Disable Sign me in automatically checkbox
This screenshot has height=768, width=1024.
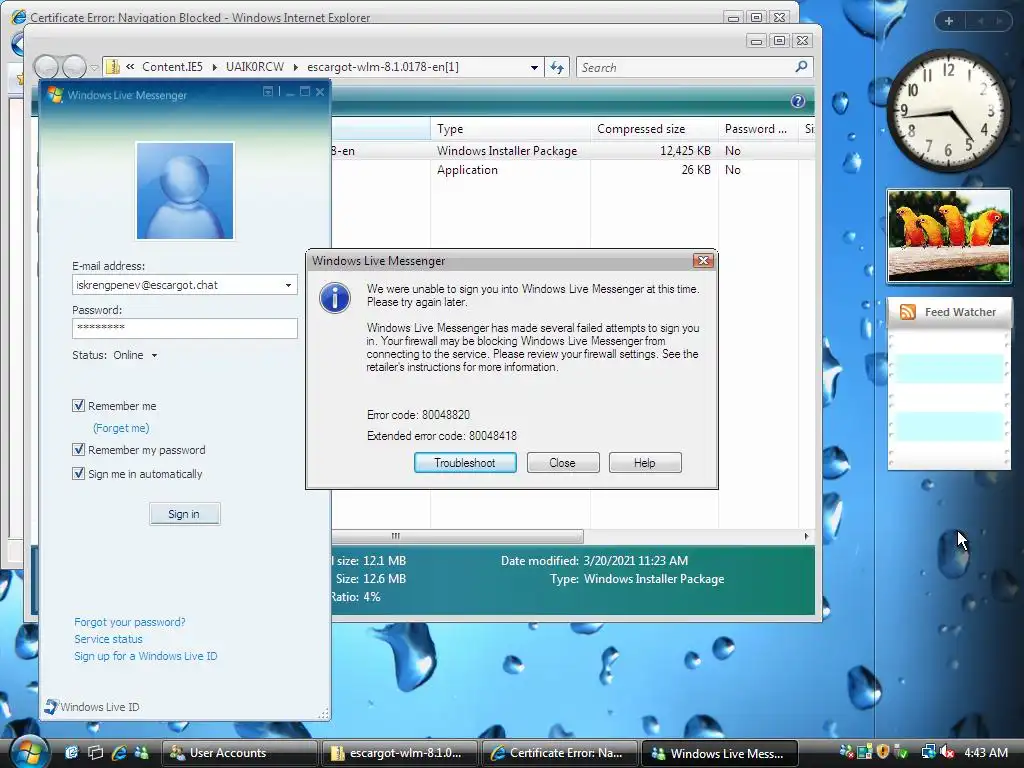tap(78, 473)
